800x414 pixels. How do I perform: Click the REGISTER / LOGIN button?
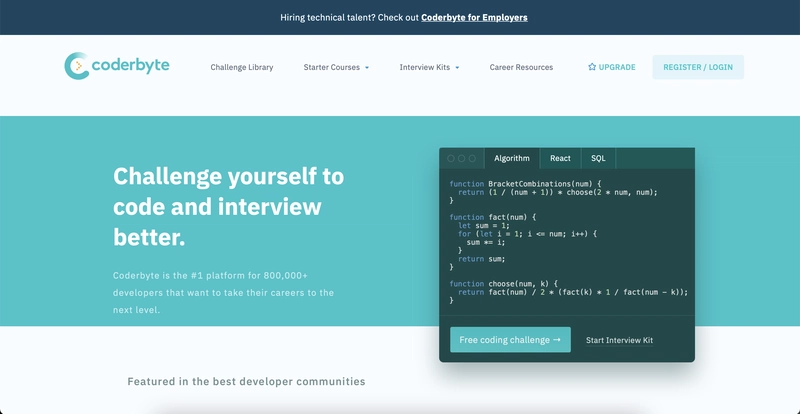(x=698, y=67)
